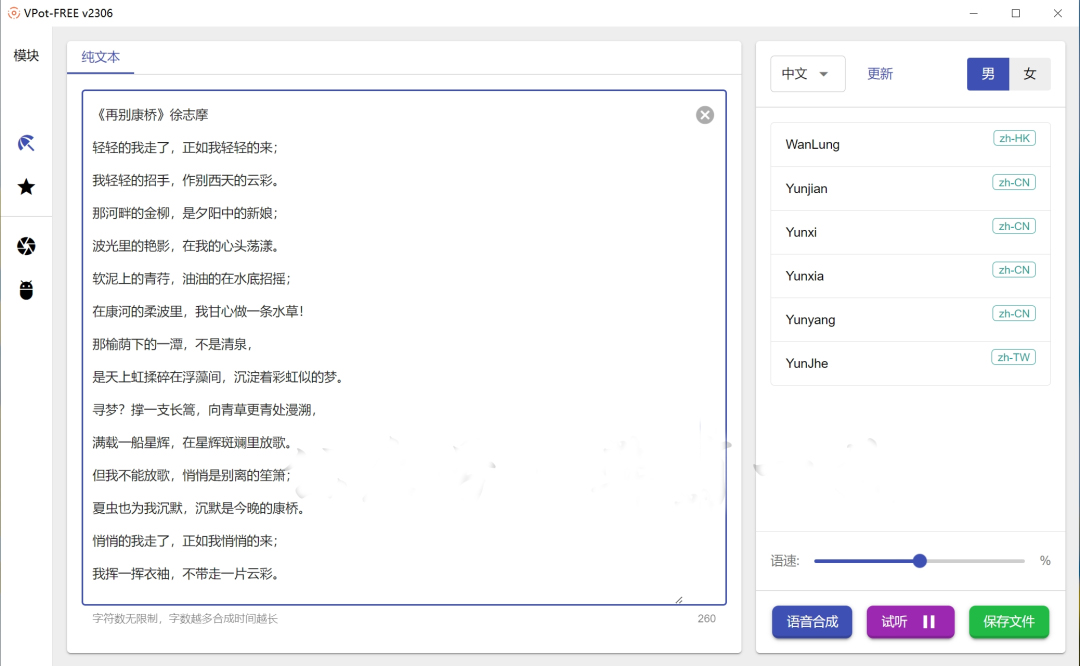Minimize the VPot-FREE window
The width and height of the screenshot is (1080, 666).
(973, 13)
